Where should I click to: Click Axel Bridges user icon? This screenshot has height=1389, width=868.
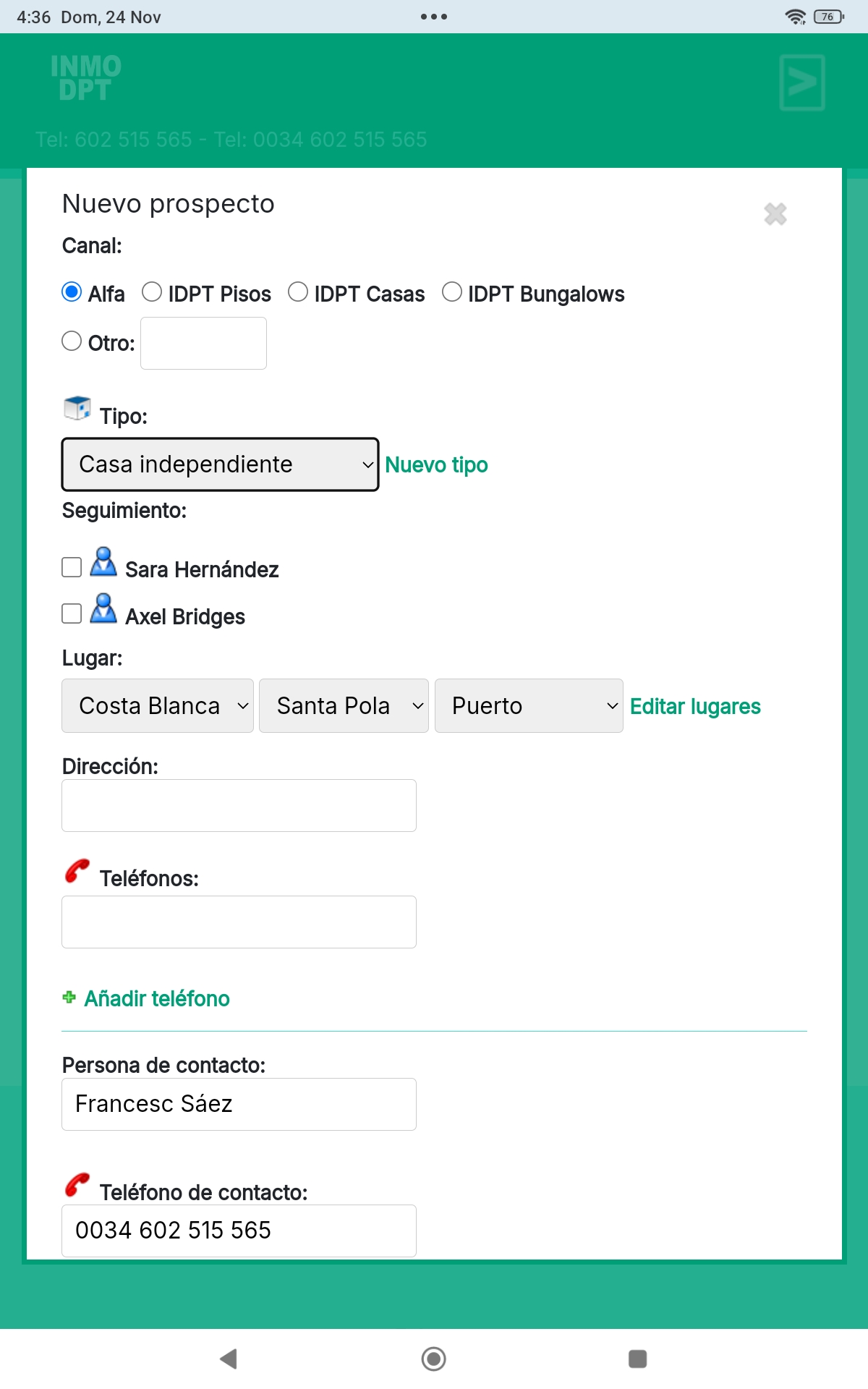click(x=103, y=608)
